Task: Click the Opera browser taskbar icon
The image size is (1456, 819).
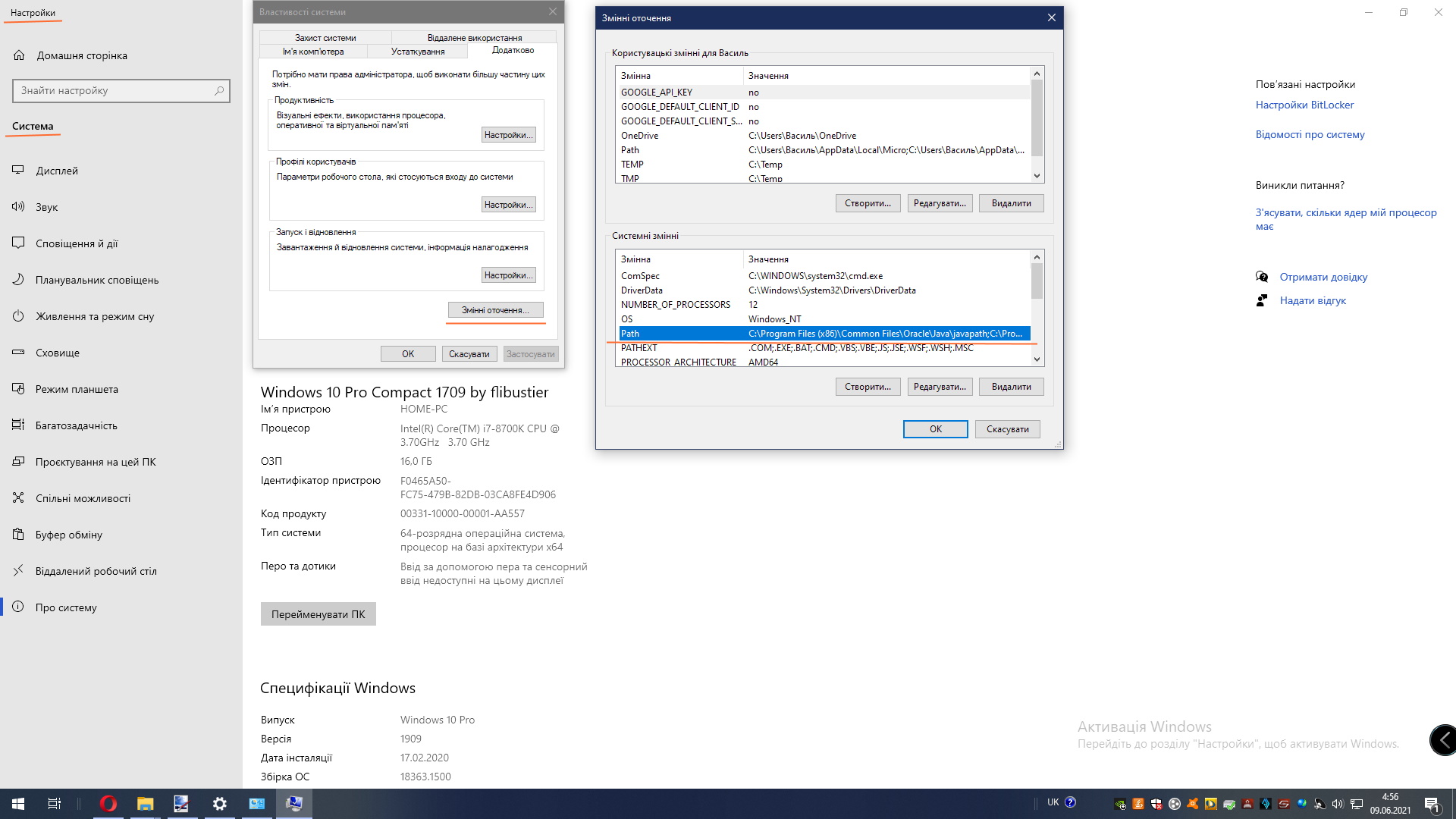Action: tap(108, 804)
